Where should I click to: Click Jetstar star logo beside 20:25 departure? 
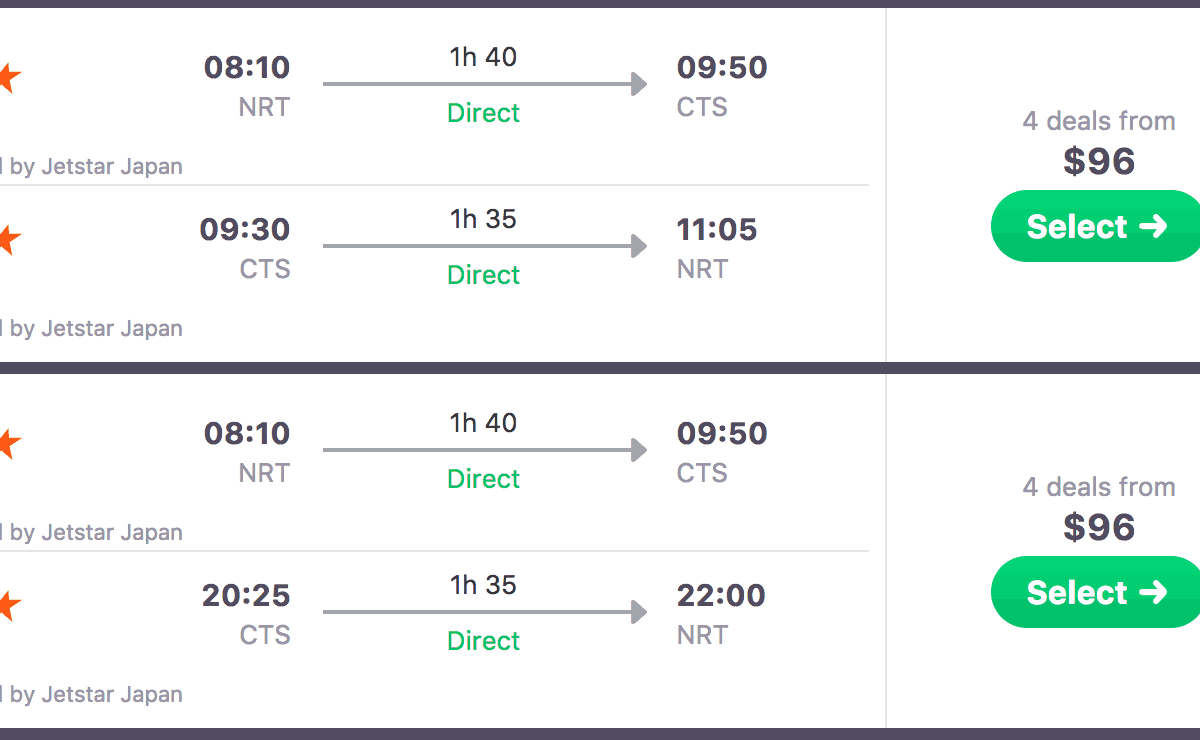pyautogui.click(x=8, y=606)
